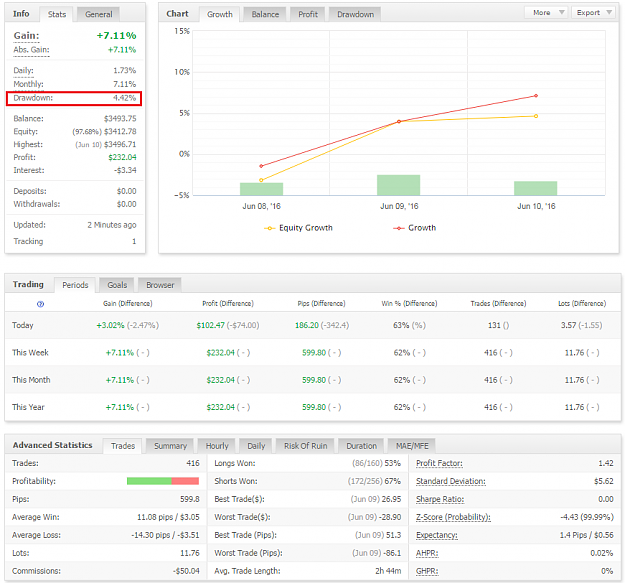Switch to the Stats tab
This screenshot has height=583, width=625.
57,14
